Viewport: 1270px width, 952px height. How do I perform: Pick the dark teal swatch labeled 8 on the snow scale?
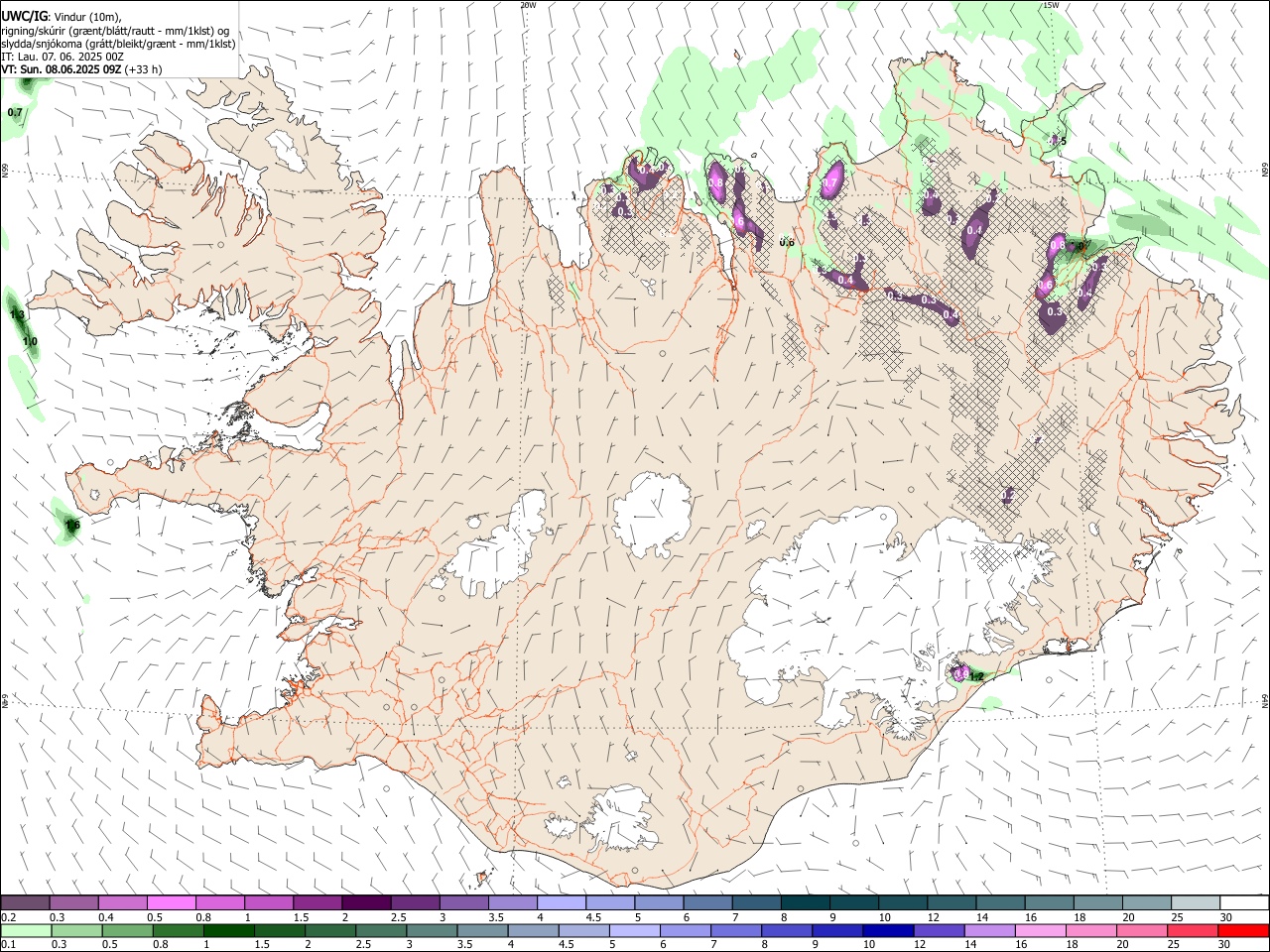point(804,903)
